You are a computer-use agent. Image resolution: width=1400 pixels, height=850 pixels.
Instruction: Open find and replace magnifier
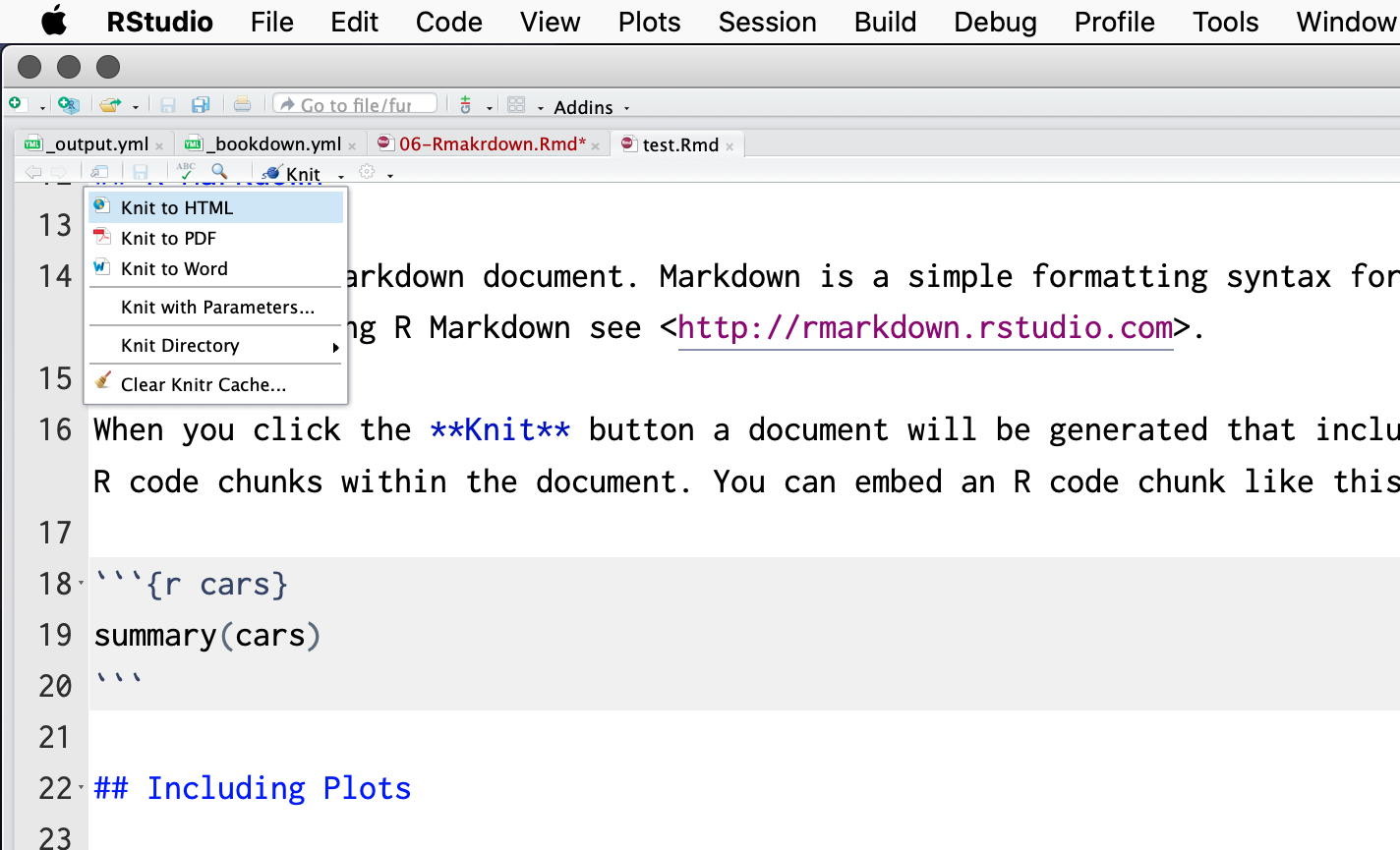coord(219,171)
